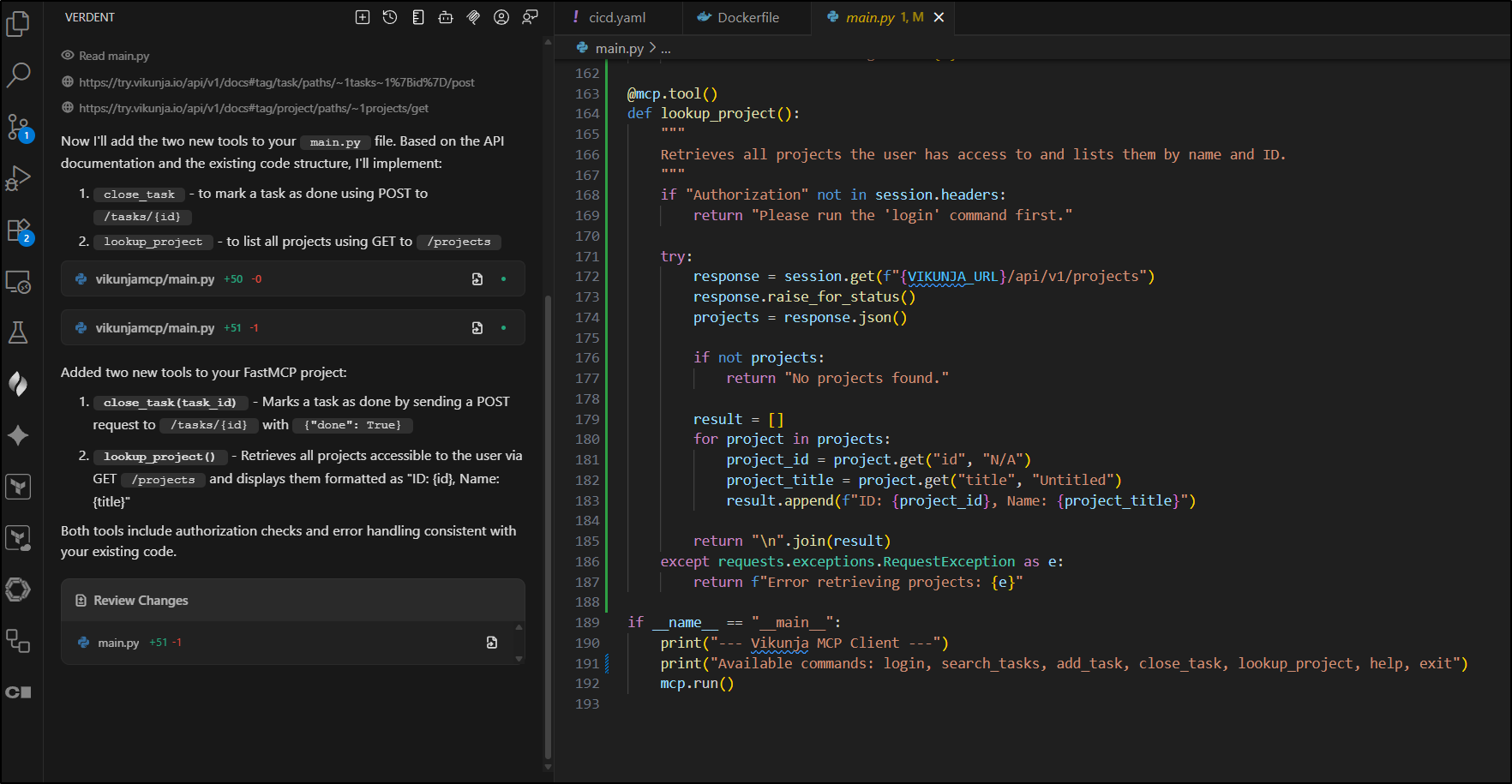
Task: Open Remote Explorer in activity bar
Action: coord(18,281)
